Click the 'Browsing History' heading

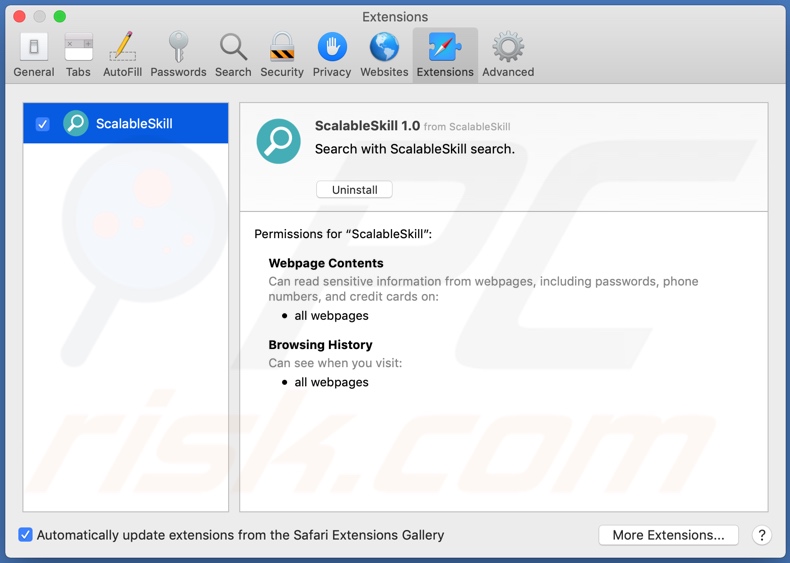point(320,345)
